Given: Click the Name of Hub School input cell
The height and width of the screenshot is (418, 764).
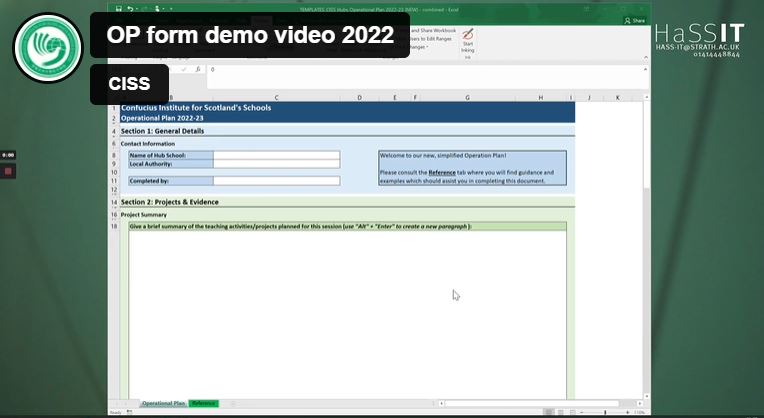Looking at the screenshot, I should (276, 156).
